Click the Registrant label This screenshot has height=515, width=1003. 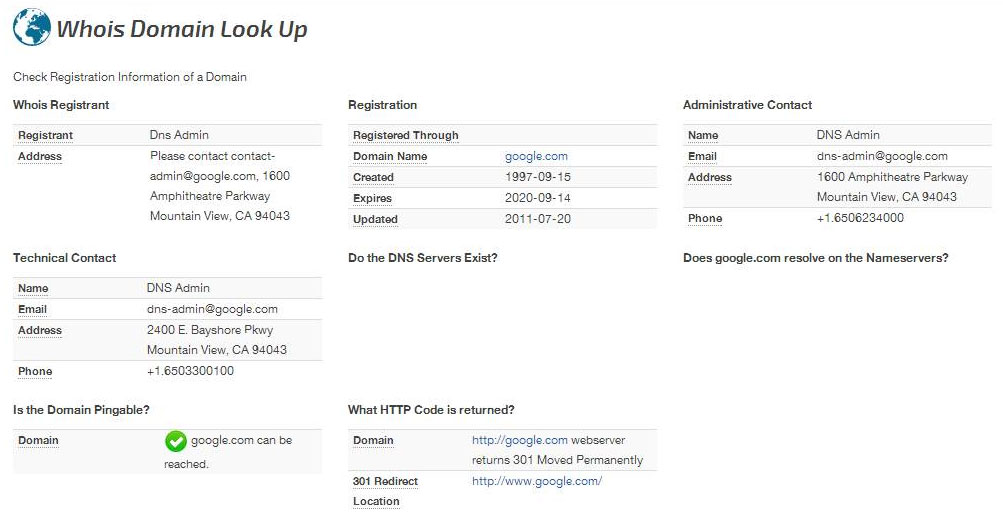click(45, 135)
